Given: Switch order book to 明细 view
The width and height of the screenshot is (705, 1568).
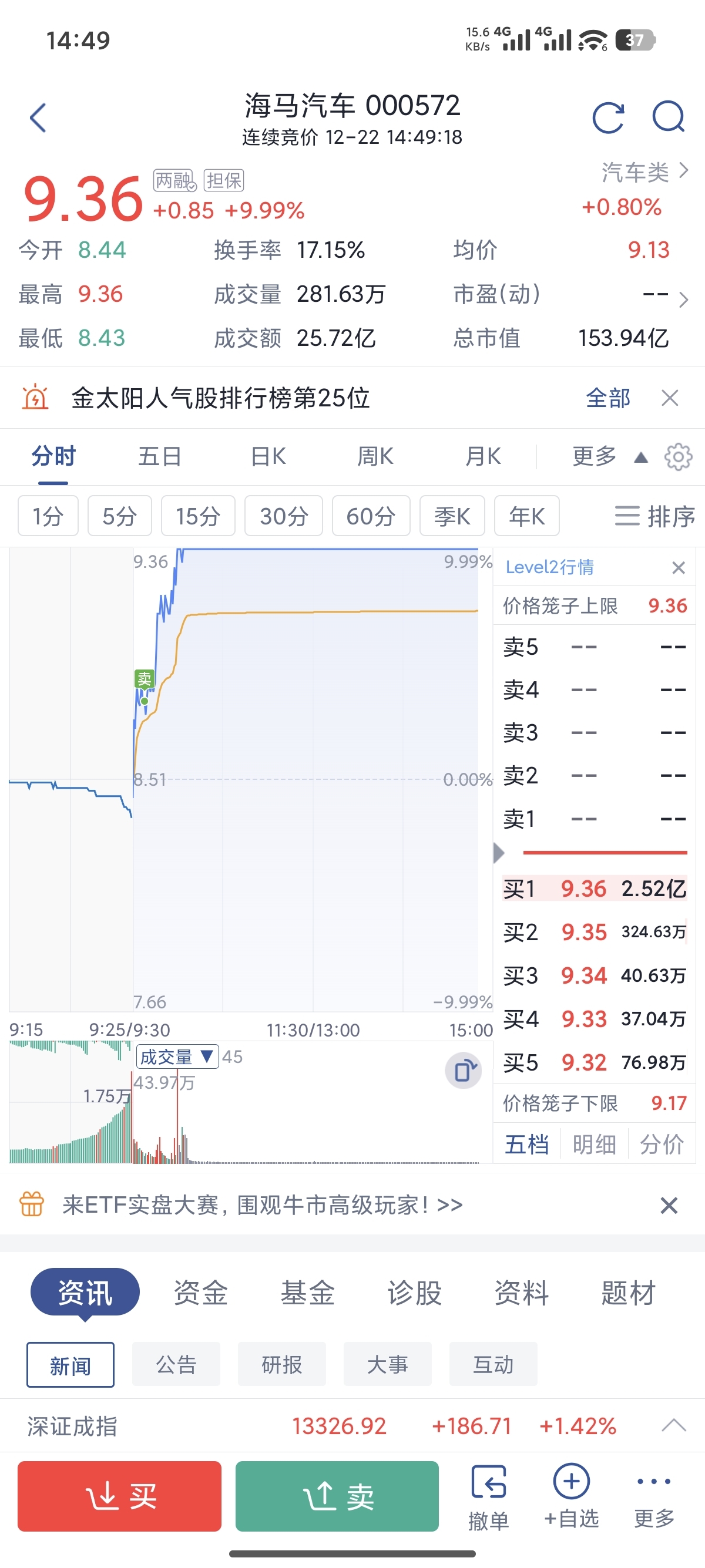Looking at the screenshot, I should pyautogui.click(x=594, y=1145).
